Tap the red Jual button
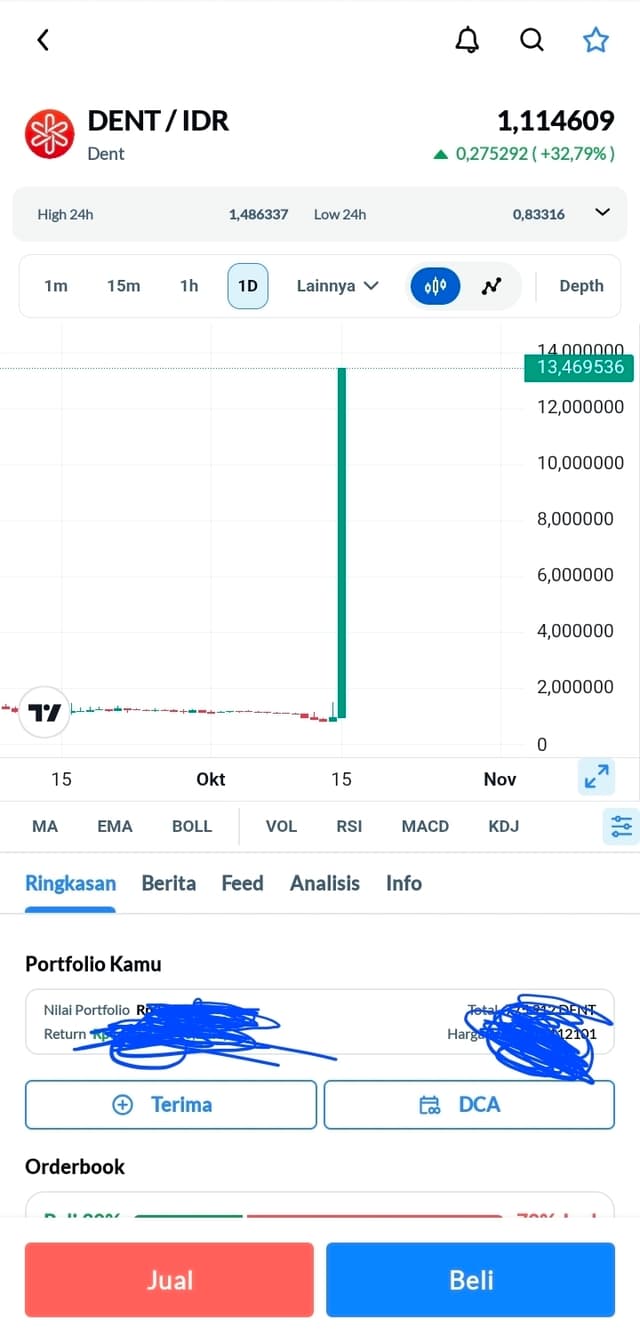 169,1280
